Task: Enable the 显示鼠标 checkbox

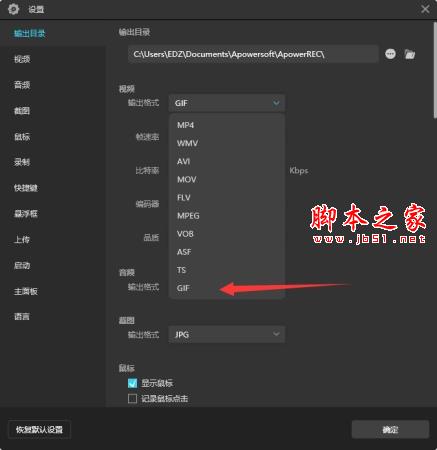Action: click(x=132, y=383)
